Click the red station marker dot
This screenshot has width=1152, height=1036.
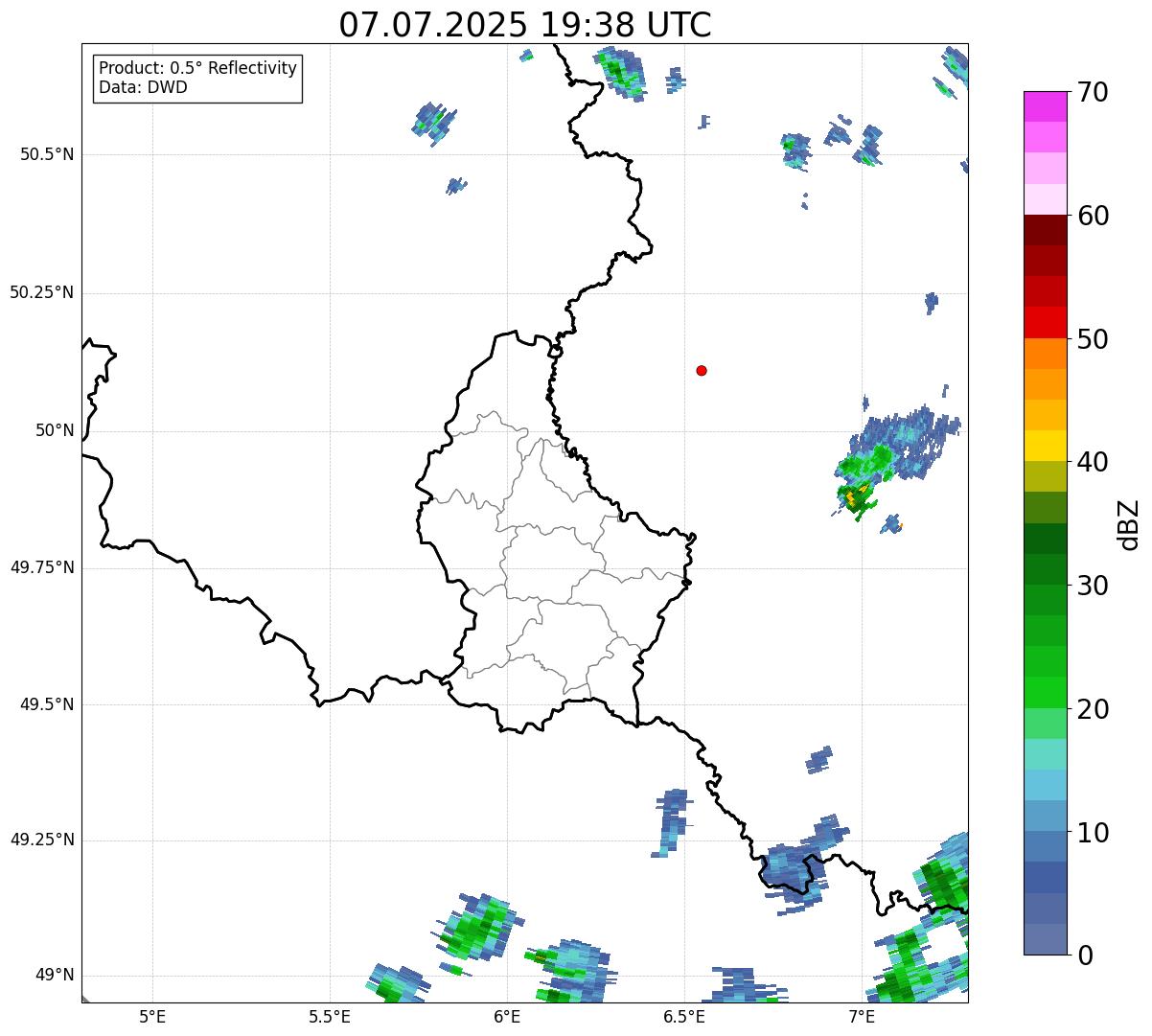(702, 370)
